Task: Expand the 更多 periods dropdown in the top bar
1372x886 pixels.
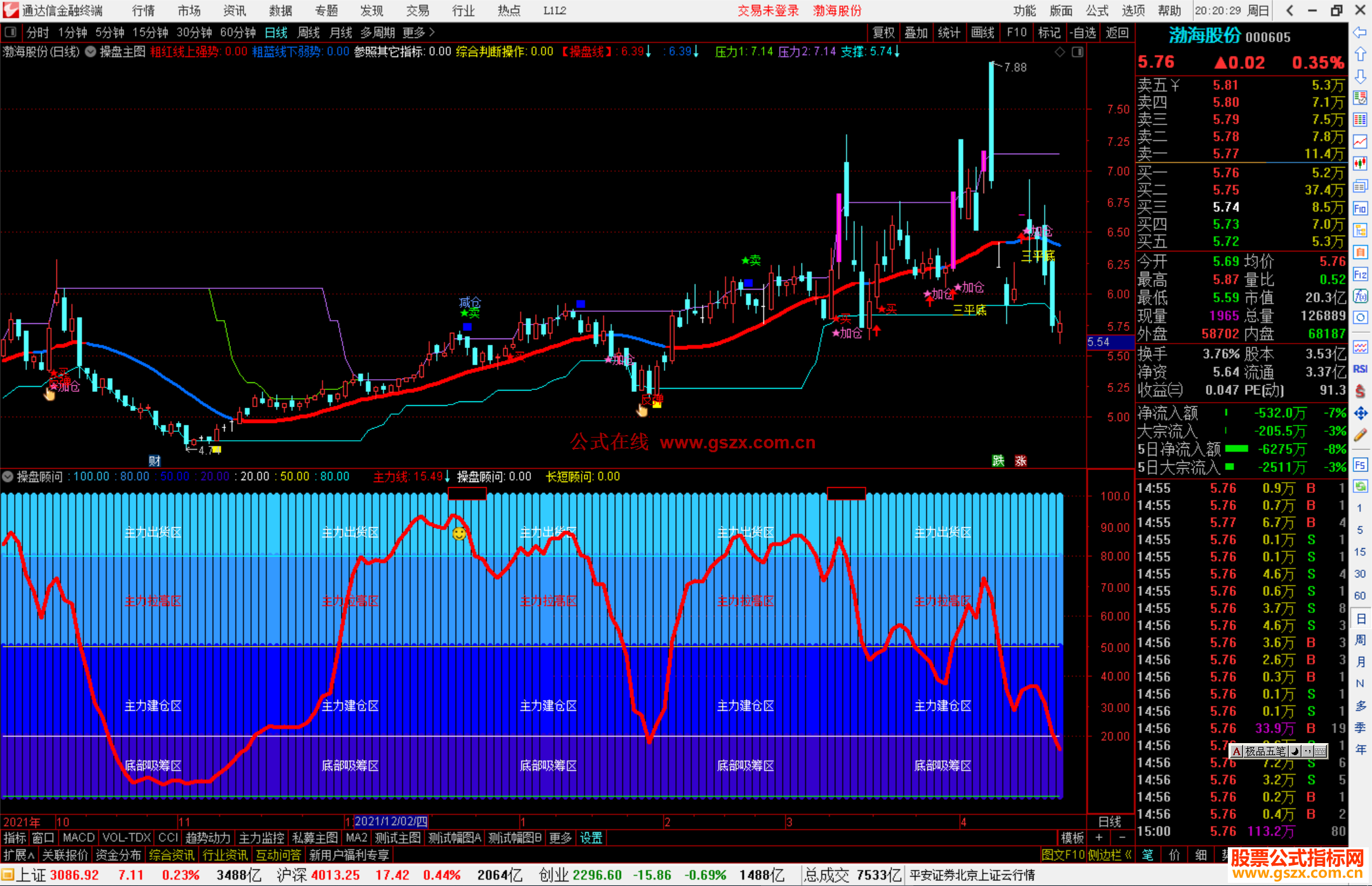Action: point(419,32)
